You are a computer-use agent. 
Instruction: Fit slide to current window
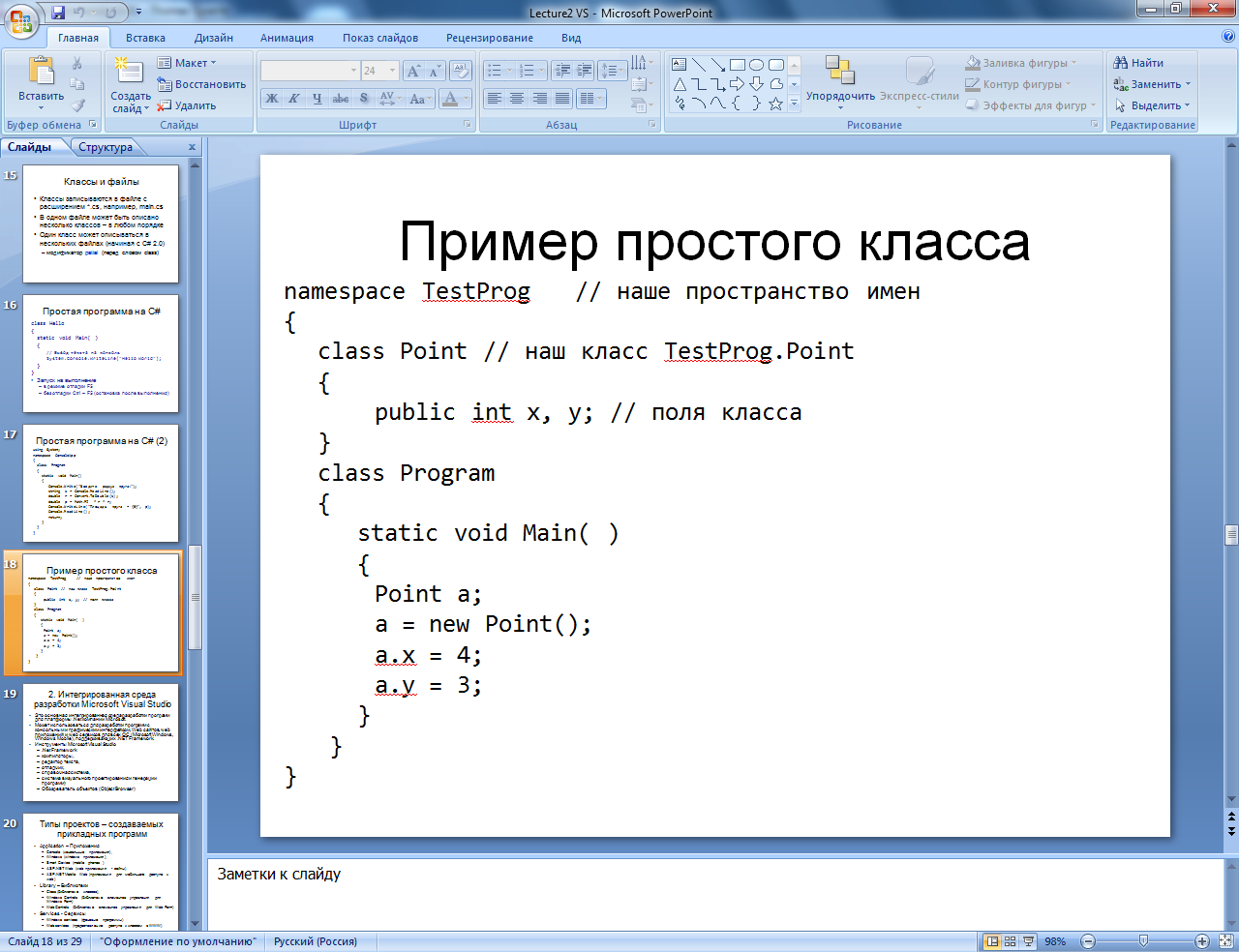pyautogui.click(x=1224, y=941)
